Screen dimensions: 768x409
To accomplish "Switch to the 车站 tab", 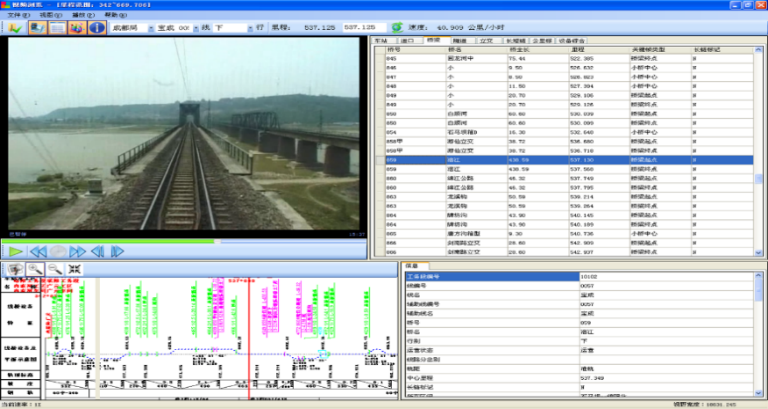I will coord(380,41).
